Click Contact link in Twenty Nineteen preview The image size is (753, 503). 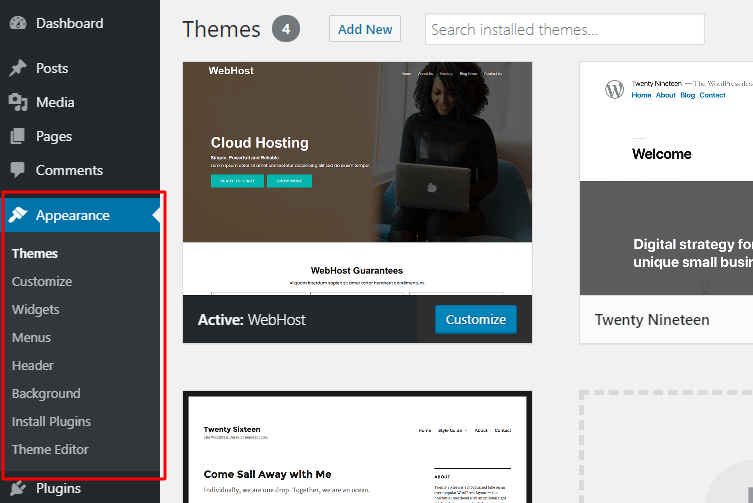click(712, 95)
